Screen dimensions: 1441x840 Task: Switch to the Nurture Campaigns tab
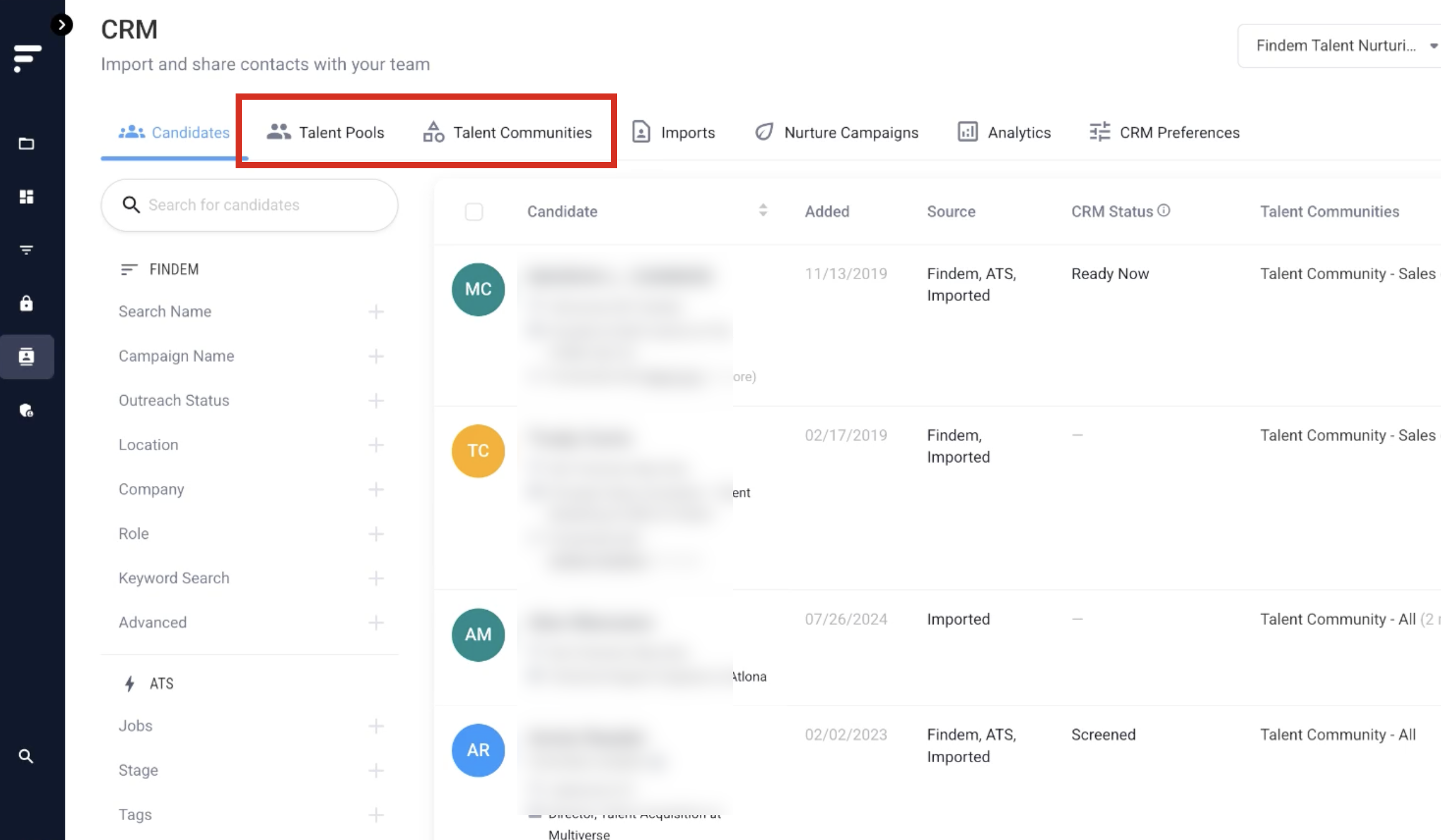coord(836,132)
